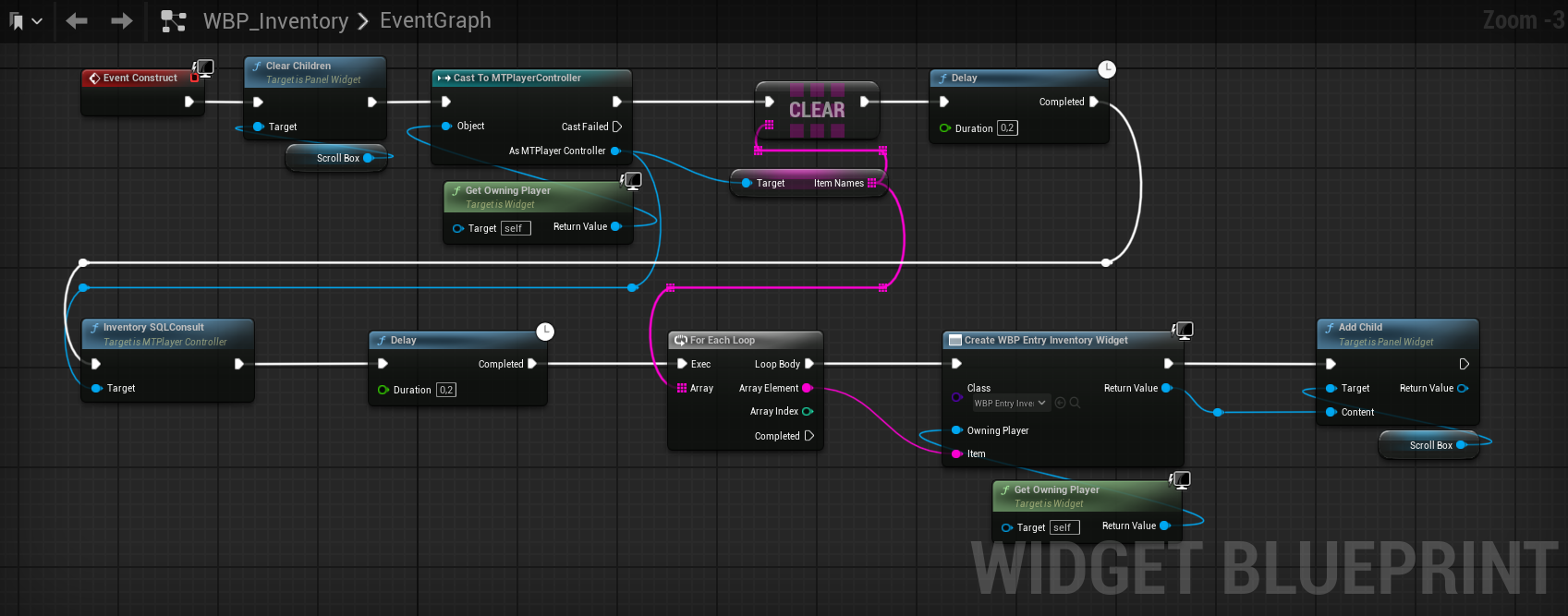Screen dimensions: 1568x616
Task: Select the Cast To MTPlayerController node header
Action: tap(531, 79)
